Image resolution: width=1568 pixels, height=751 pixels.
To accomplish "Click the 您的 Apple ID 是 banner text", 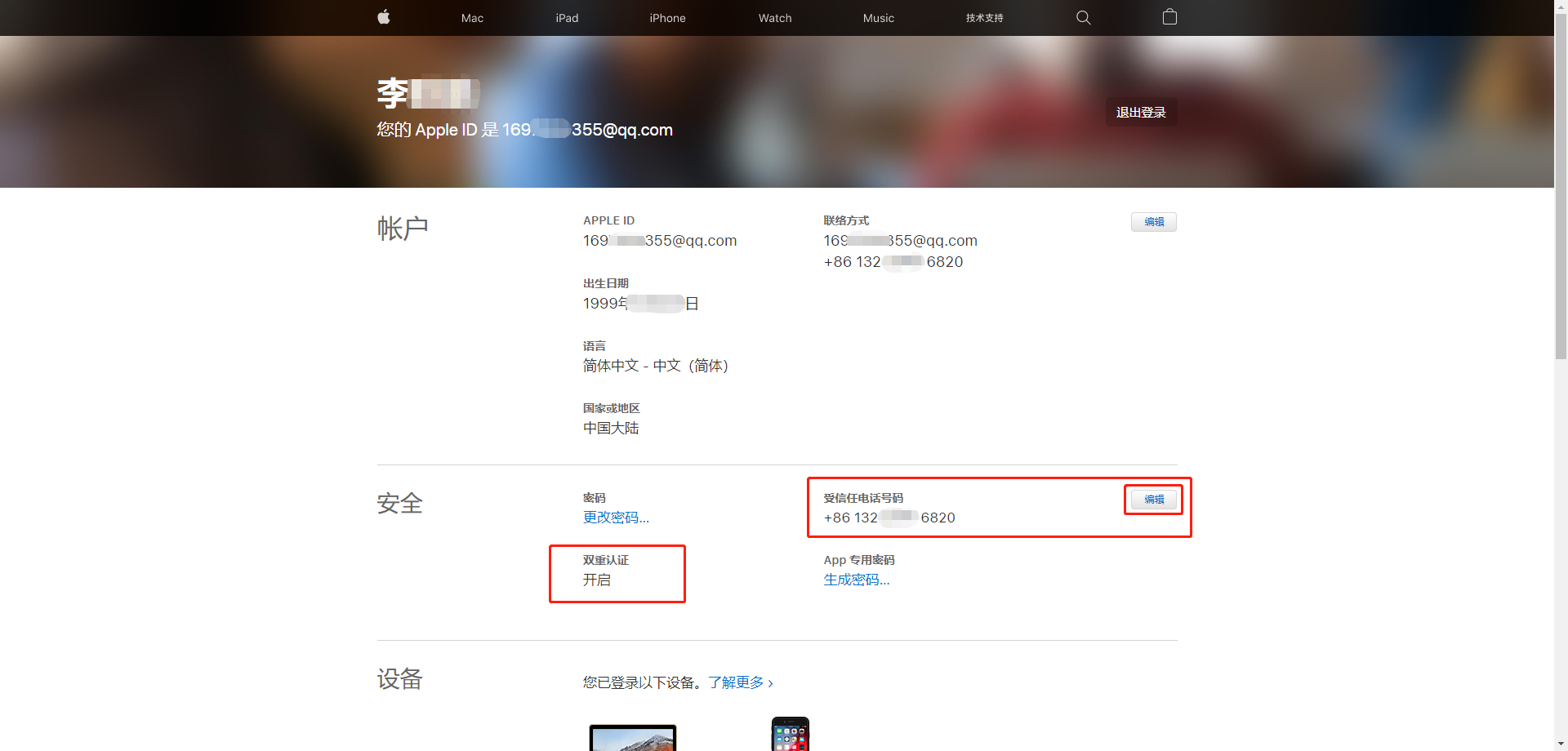I will [524, 130].
